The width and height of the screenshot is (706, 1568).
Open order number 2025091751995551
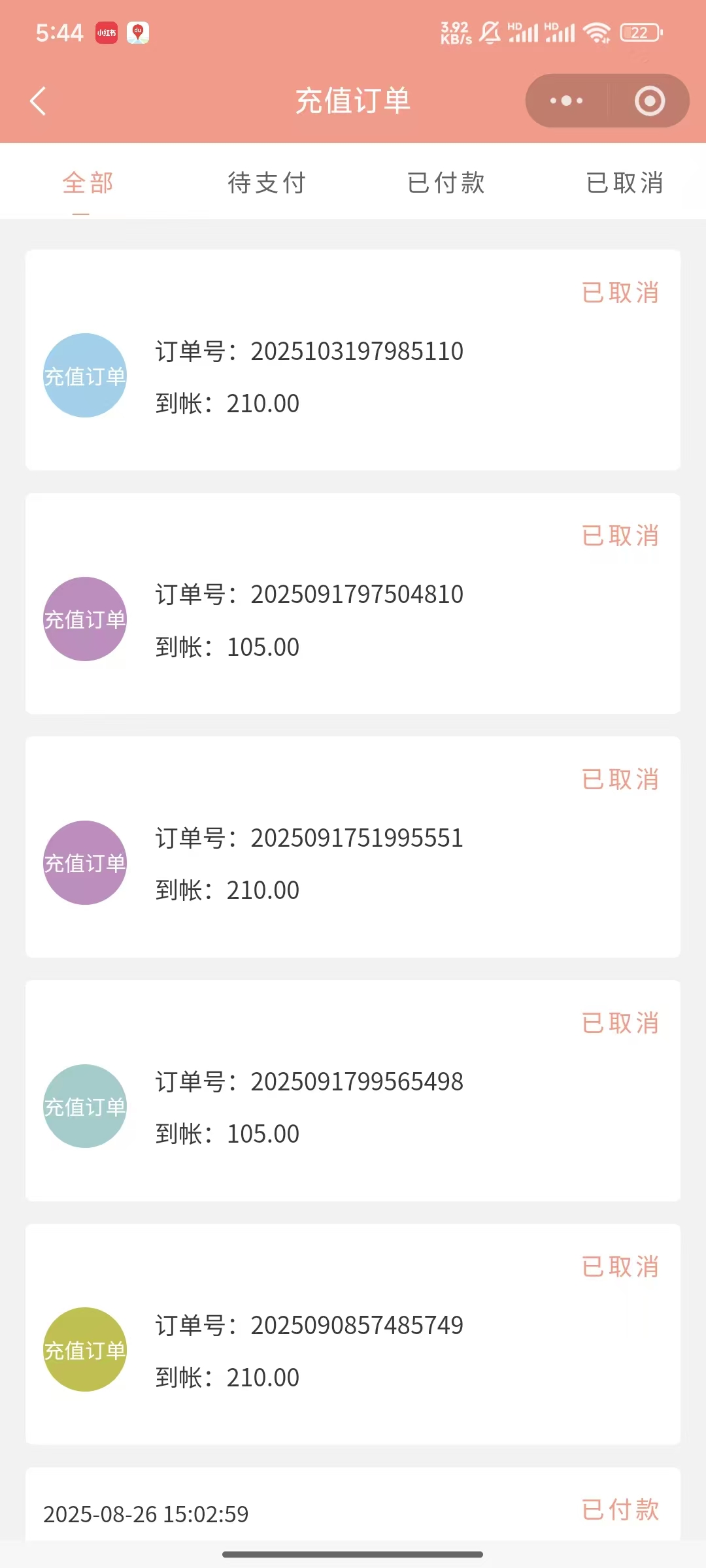coord(357,838)
